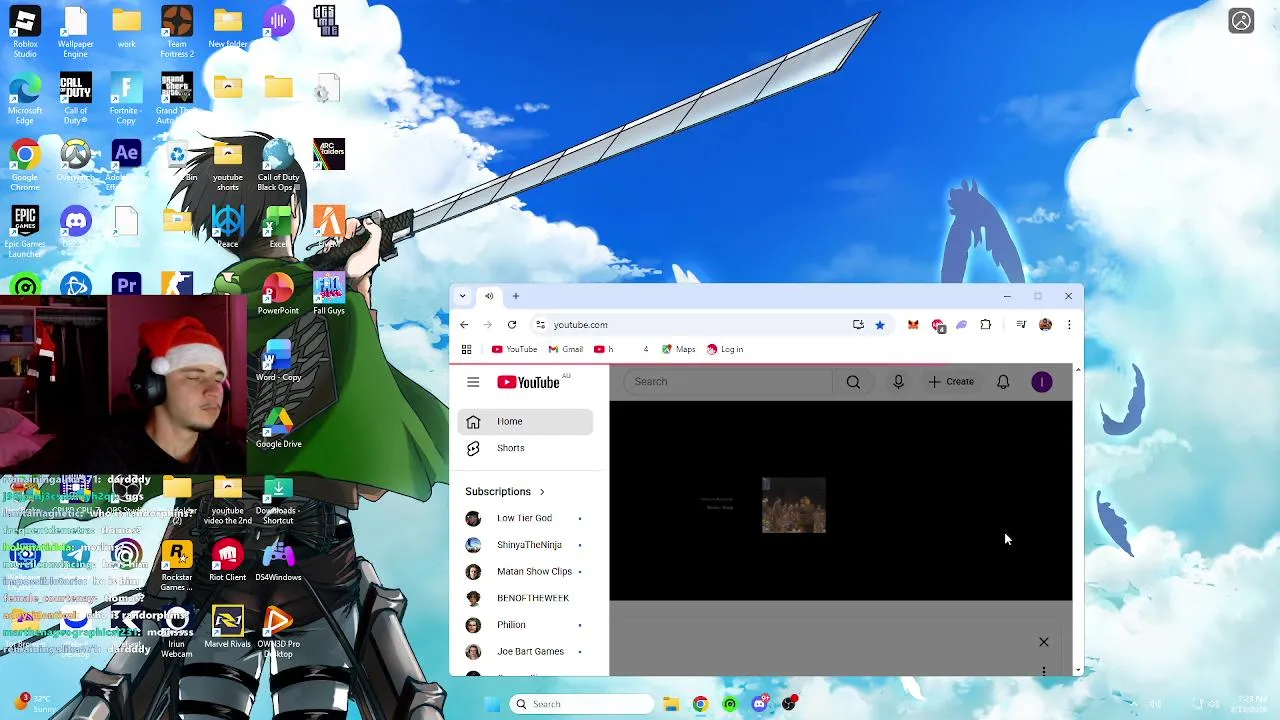The image size is (1280, 720).
Task: Open ShinyaTheNinja subscription channel
Action: (x=525, y=545)
